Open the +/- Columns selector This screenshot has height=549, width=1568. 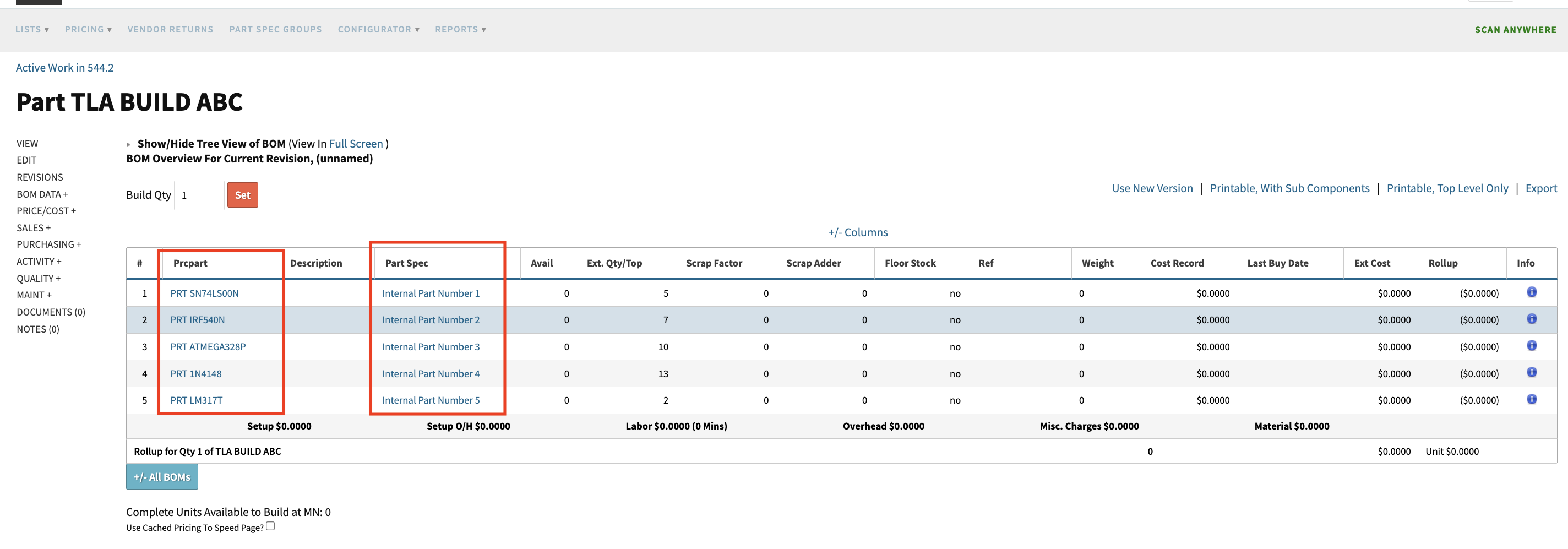[x=858, y=232]
